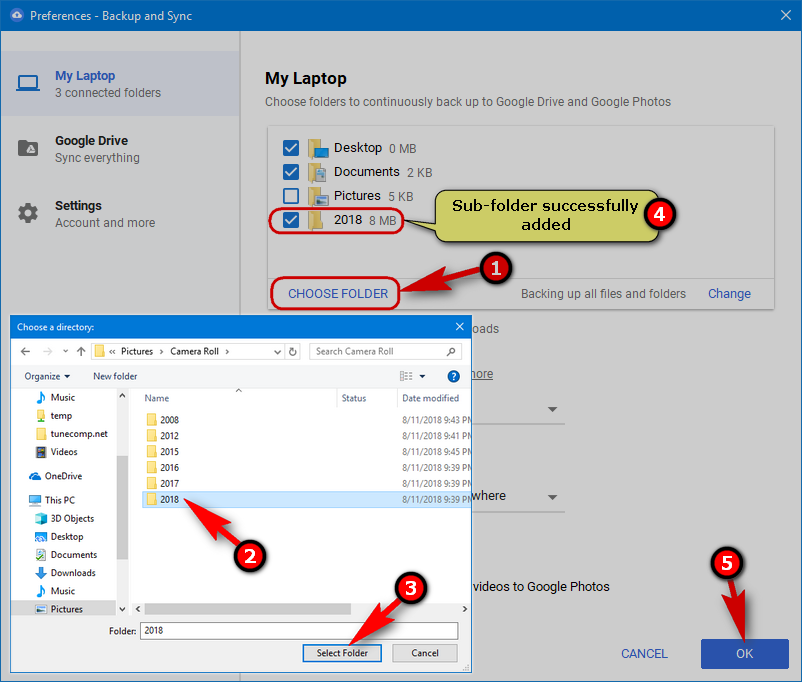Refresh the Camera Roll folder view

[293, 351]
